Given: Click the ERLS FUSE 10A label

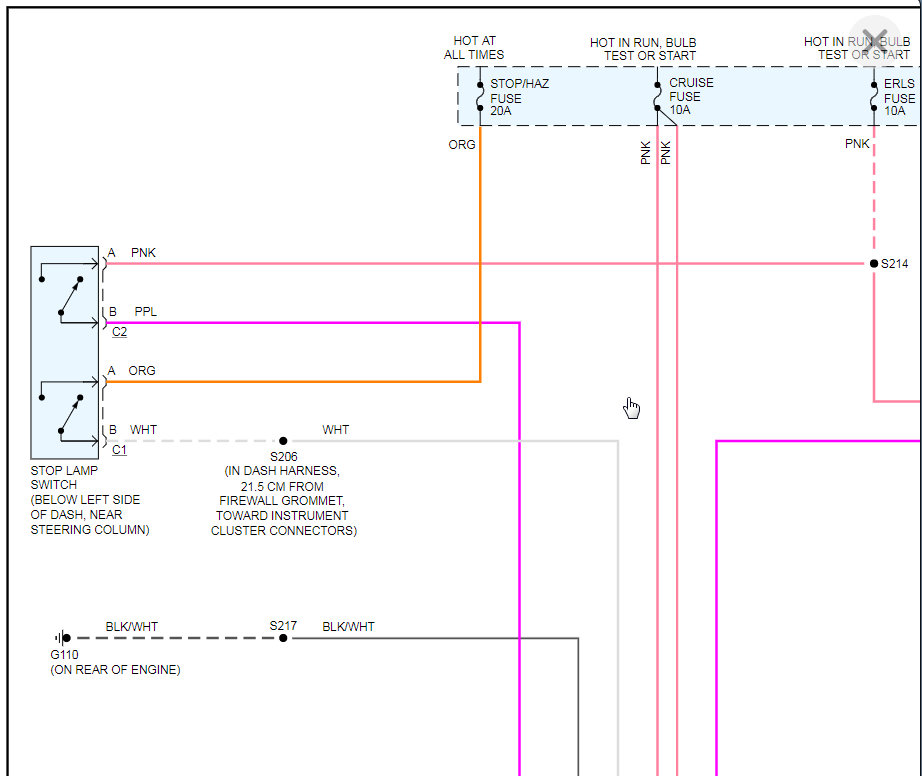Looking at the screenshot, I should tap(899, 97).
